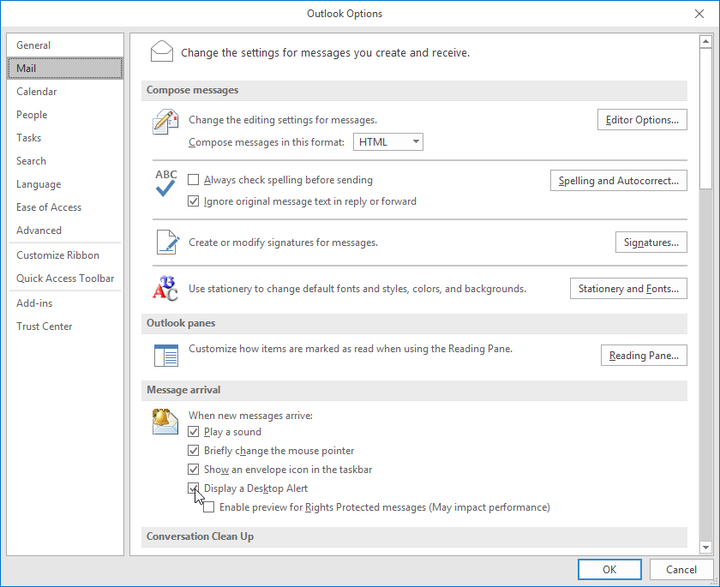Open the Customize Ribbon category

pyautogui.click(x=65, y=255)
